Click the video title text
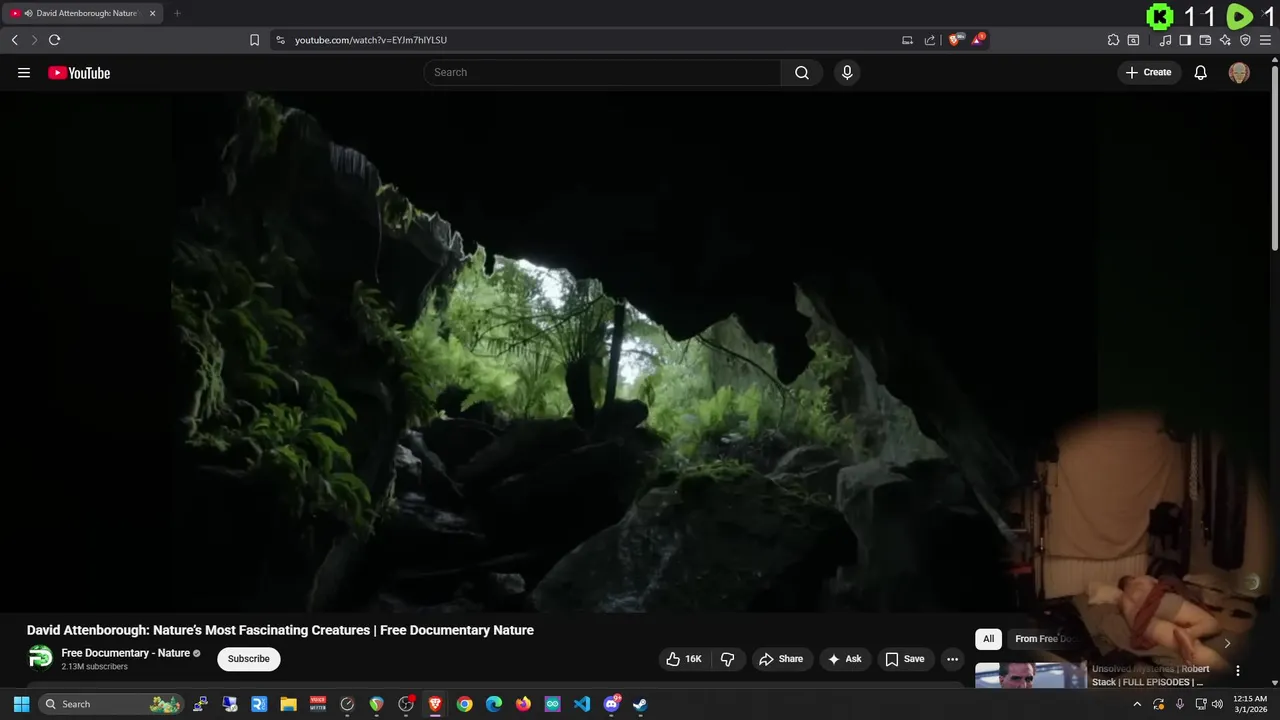Screen dimensions: 1280x720 pyautogui.click(x=280, y=630)
